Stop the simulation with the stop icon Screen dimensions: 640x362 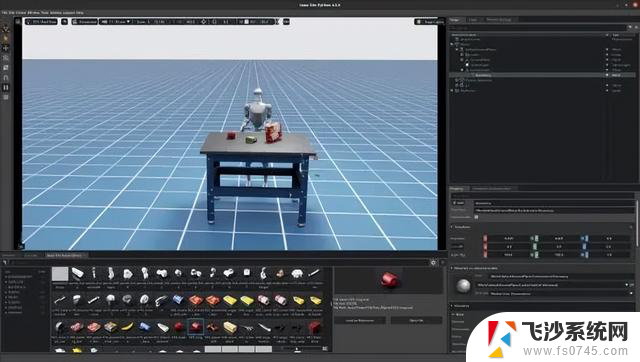(6, 97)
